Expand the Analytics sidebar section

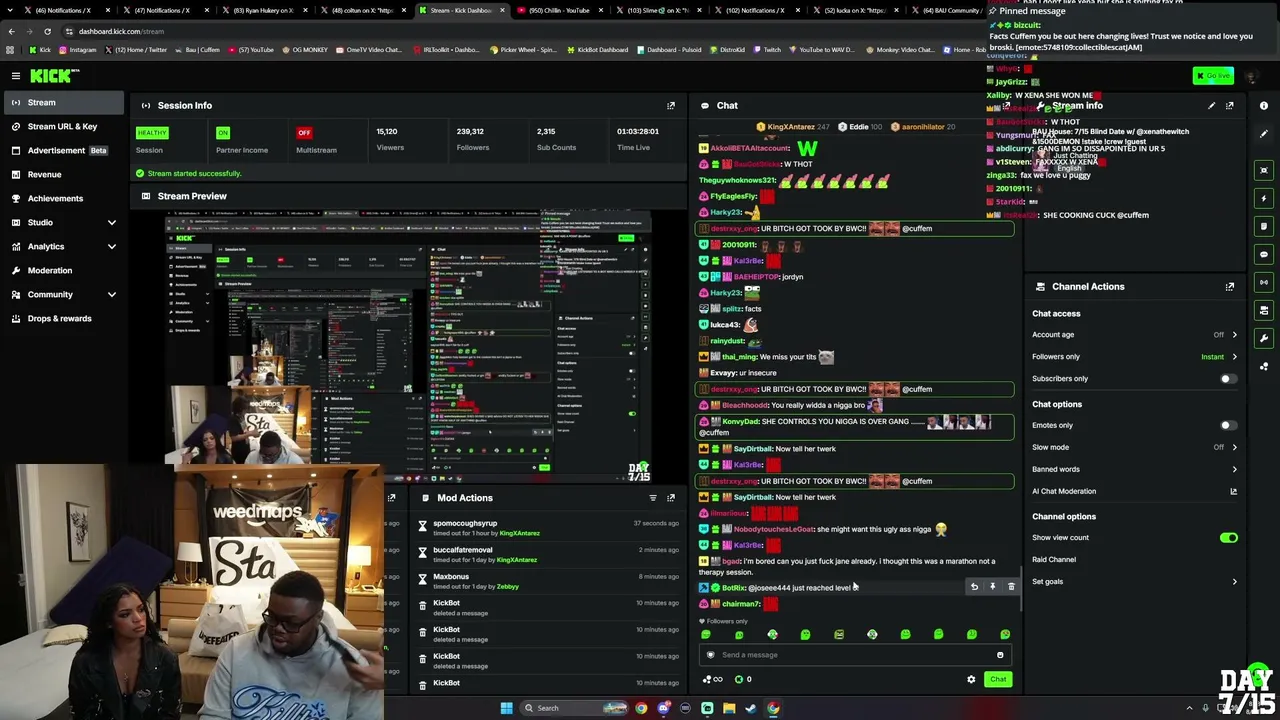pyautogui.click(x=111, y=246)
